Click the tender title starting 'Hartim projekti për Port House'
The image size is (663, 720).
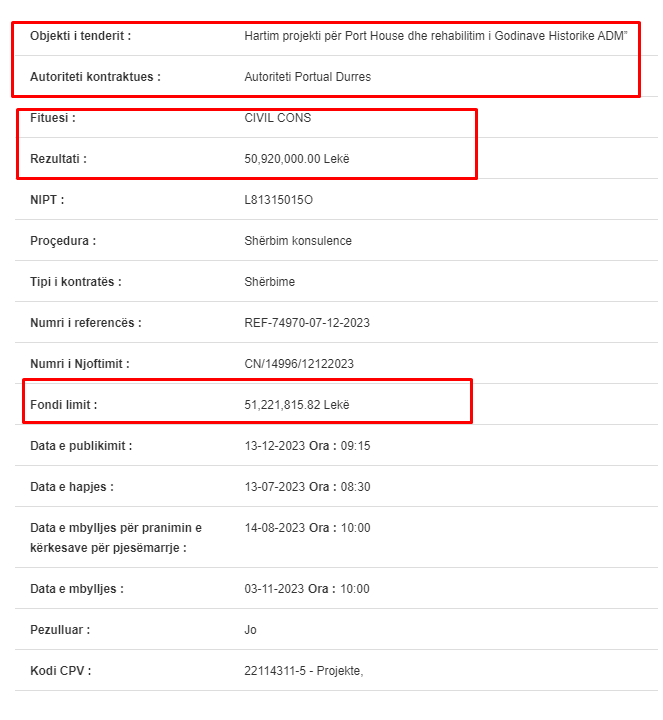(435, 36)
